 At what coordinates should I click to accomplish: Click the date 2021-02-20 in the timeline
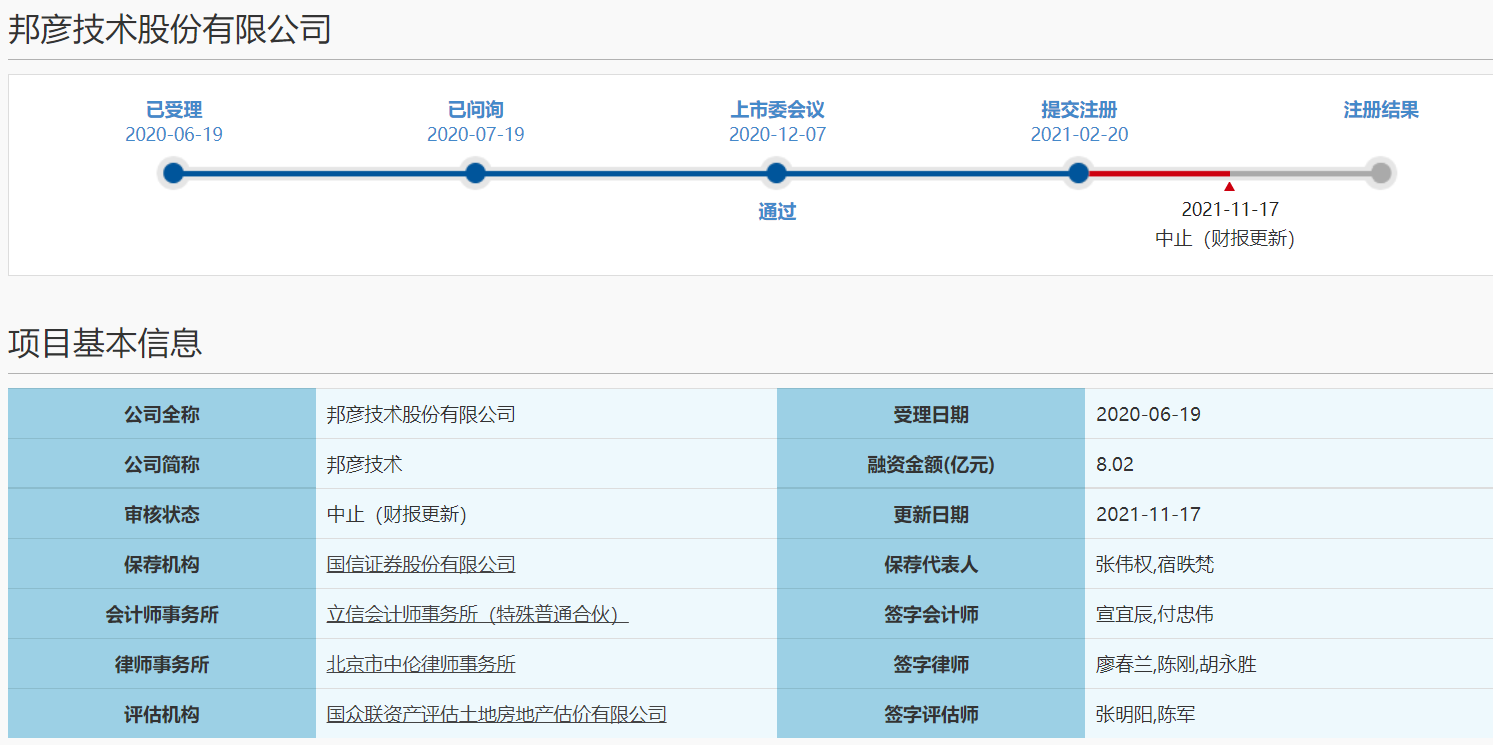coord(1079,134)
